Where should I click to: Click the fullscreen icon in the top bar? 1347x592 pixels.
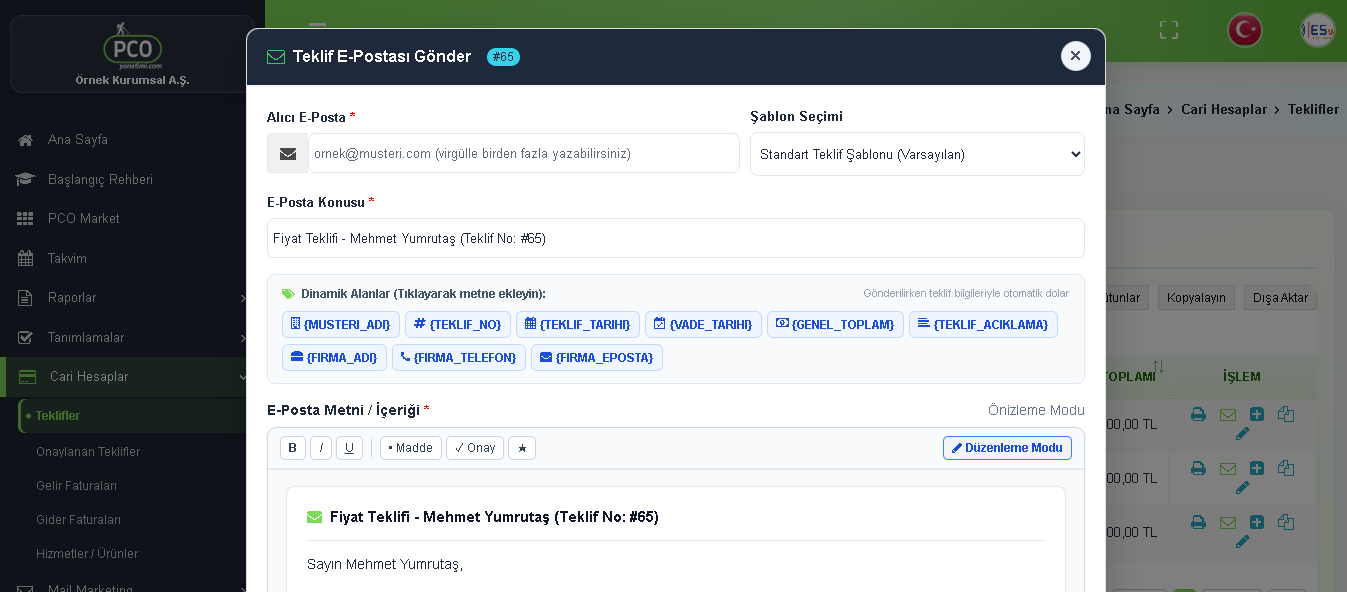point(1169,30)
